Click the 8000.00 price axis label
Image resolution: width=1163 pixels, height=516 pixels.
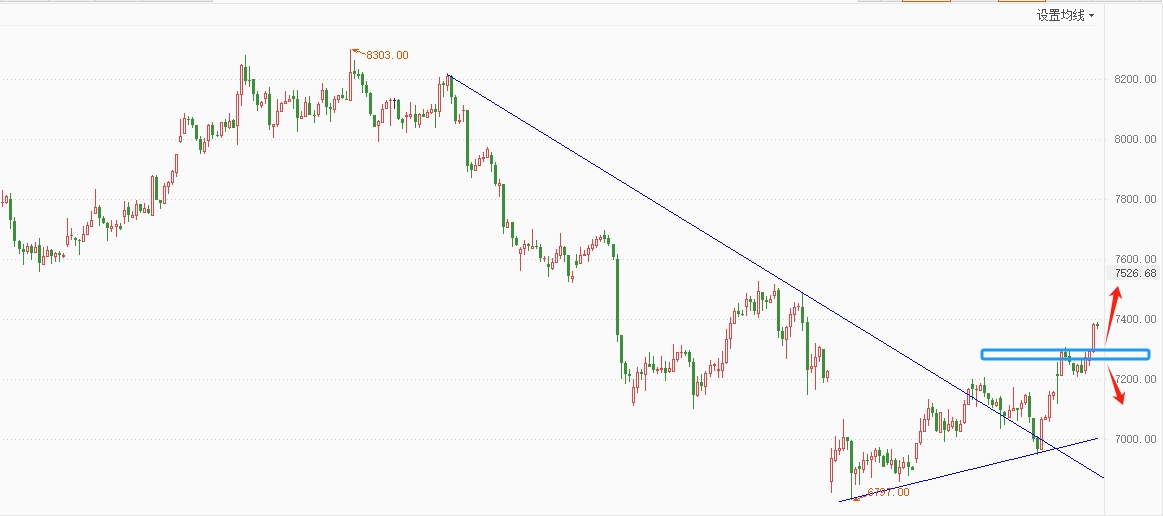click(x=1136, y=139)
